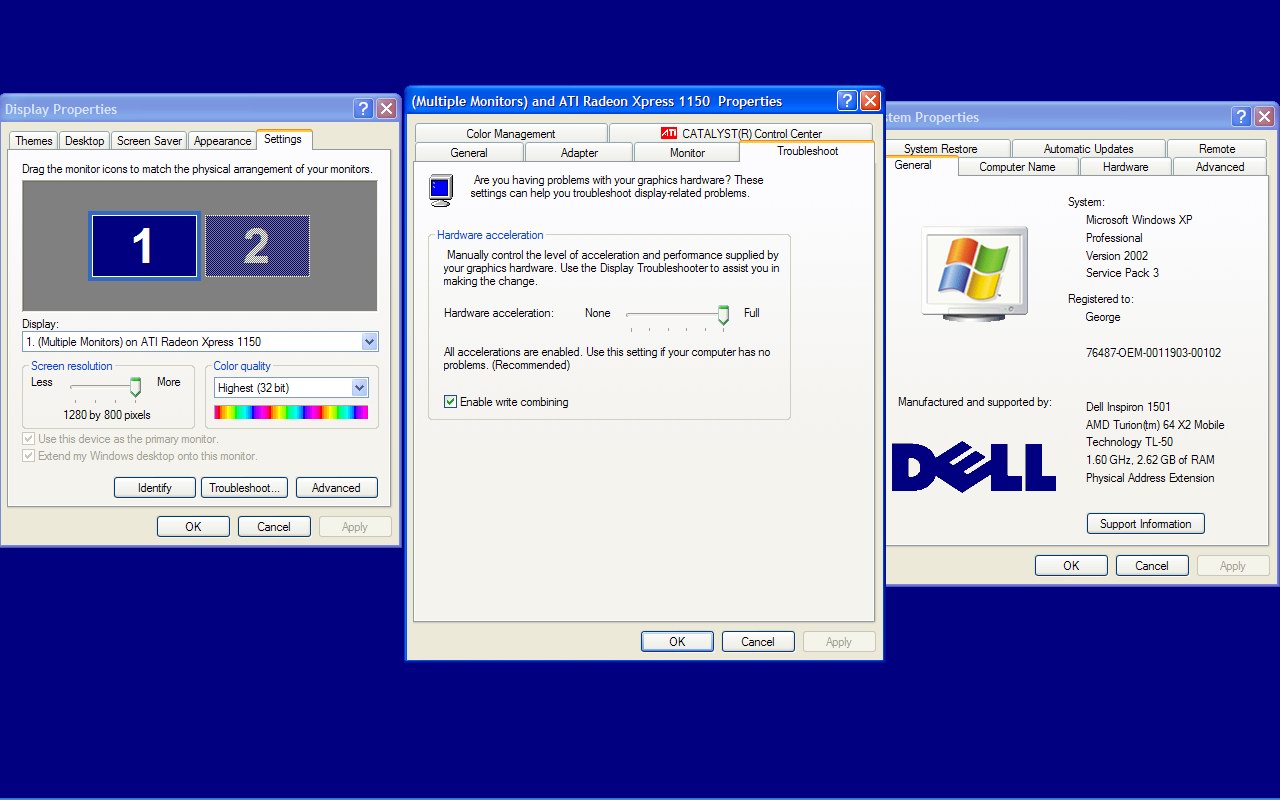Open the Appearance tab
The width and height of the screenshot is (1280, 800).
pyautogui.click(x=222, y=141)
